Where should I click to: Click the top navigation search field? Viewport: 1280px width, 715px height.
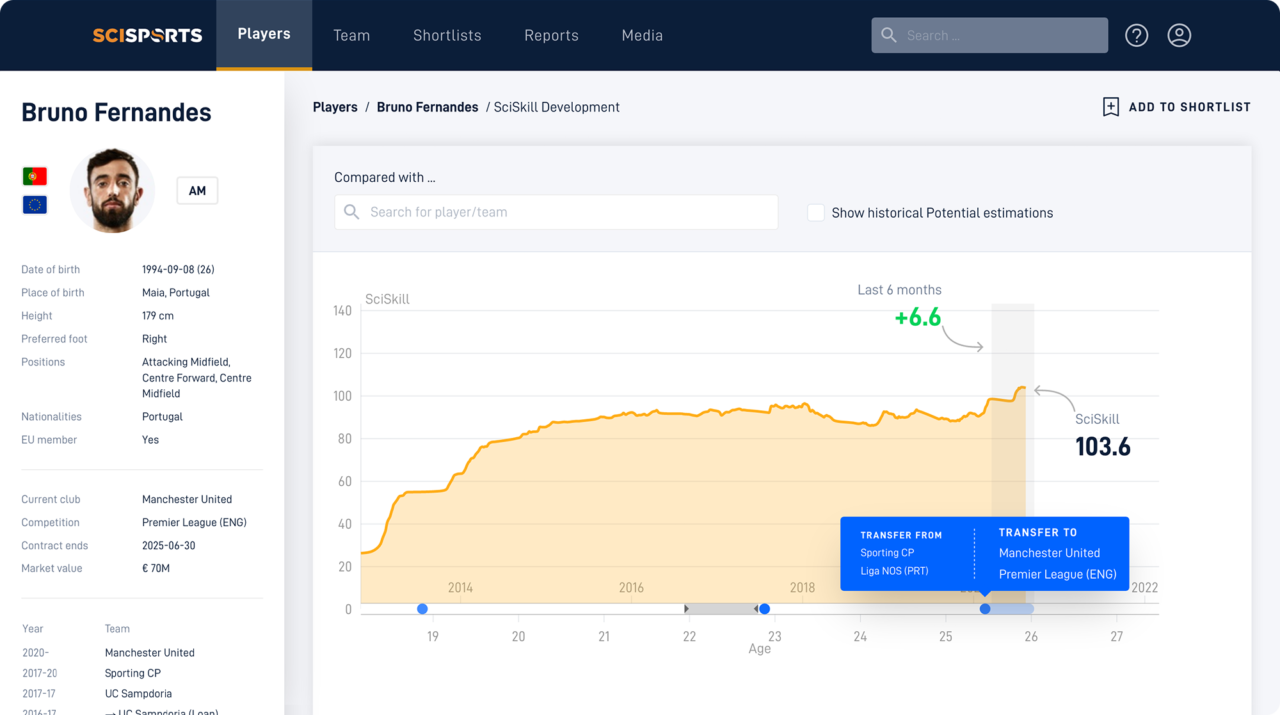pos(989,35)
